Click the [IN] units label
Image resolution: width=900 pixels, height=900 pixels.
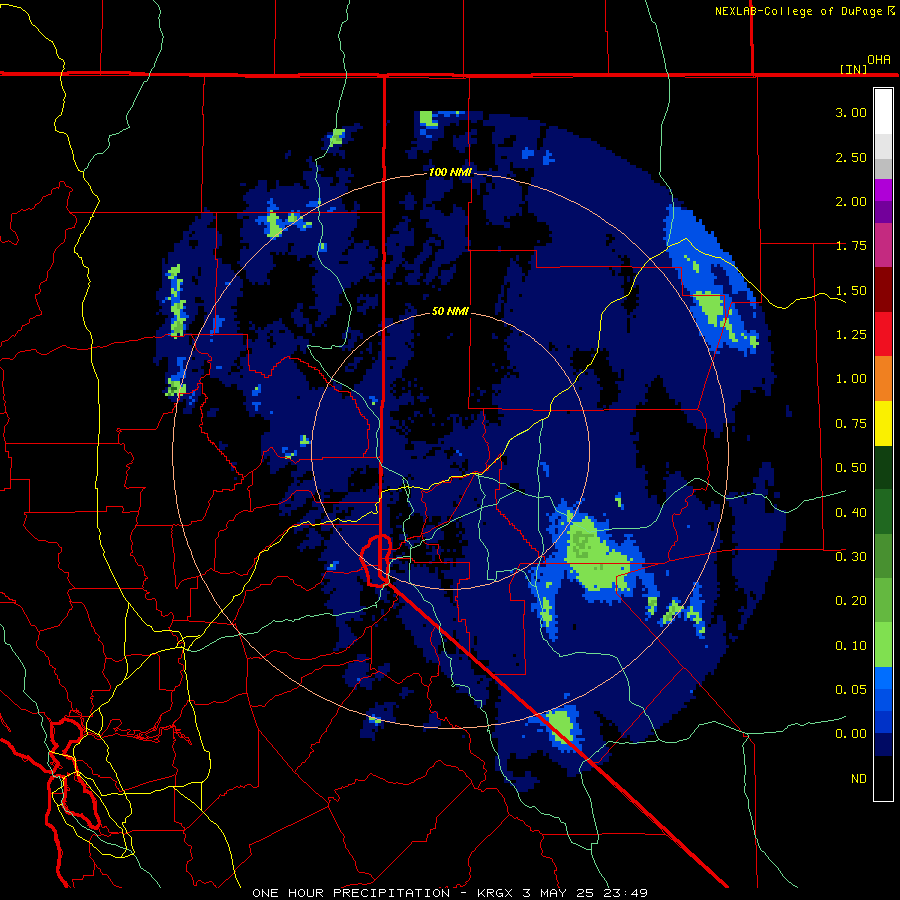click(x=853, y=69)
